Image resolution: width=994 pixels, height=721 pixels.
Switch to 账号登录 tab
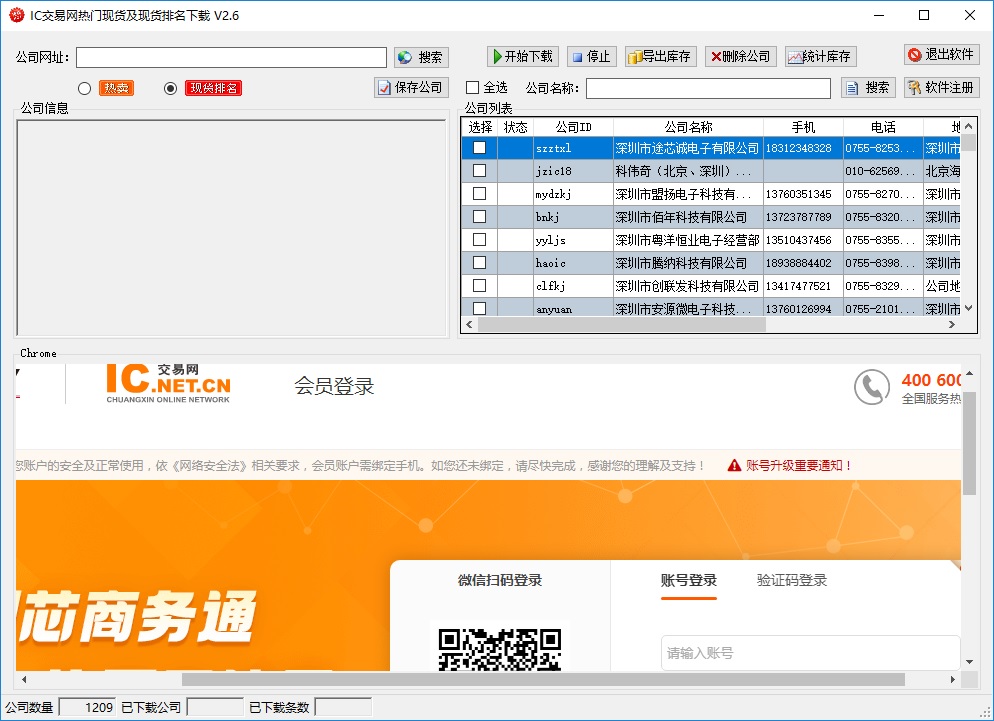click(x=688, y=580)
